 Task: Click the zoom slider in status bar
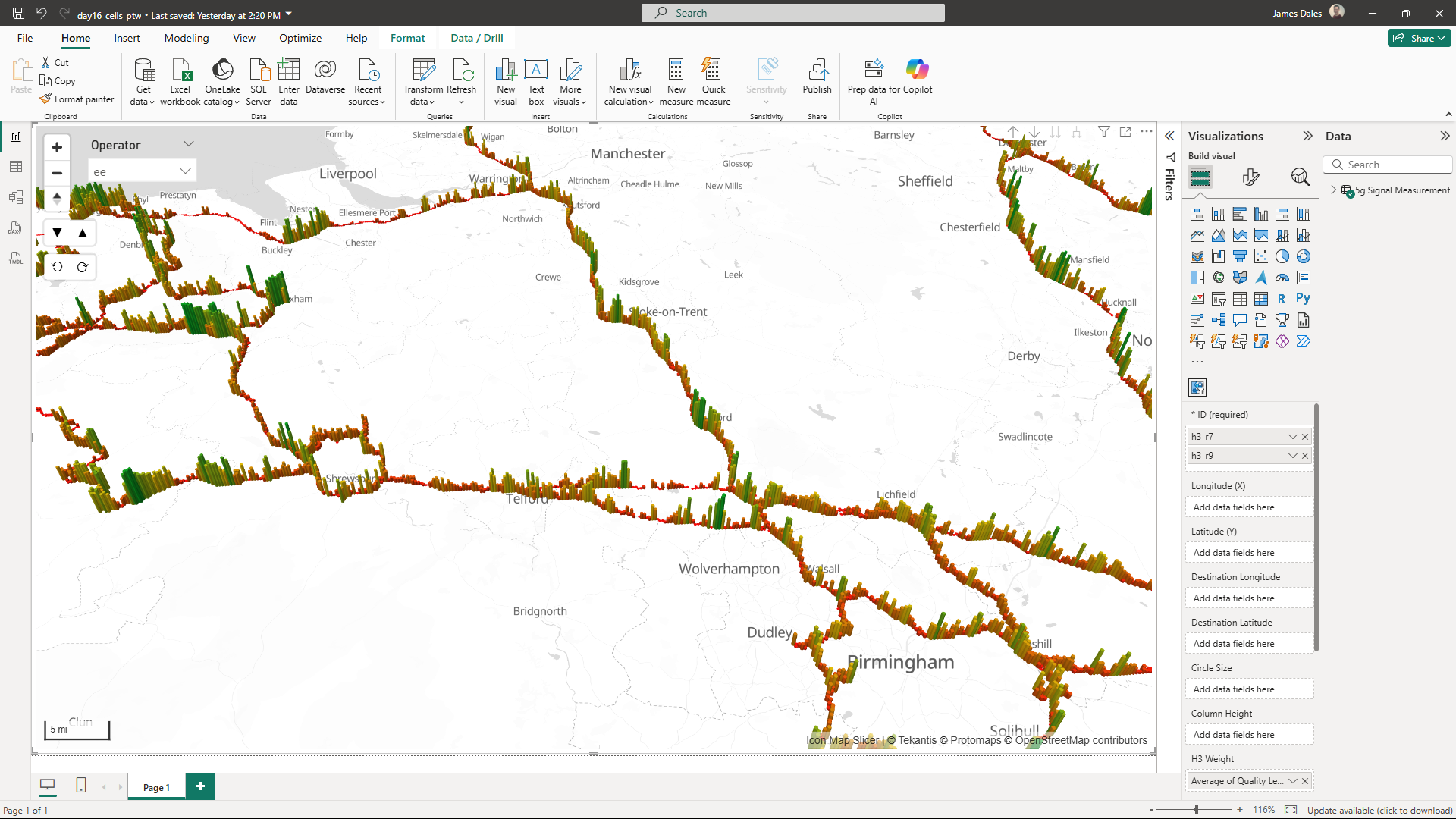[1197, 810]
